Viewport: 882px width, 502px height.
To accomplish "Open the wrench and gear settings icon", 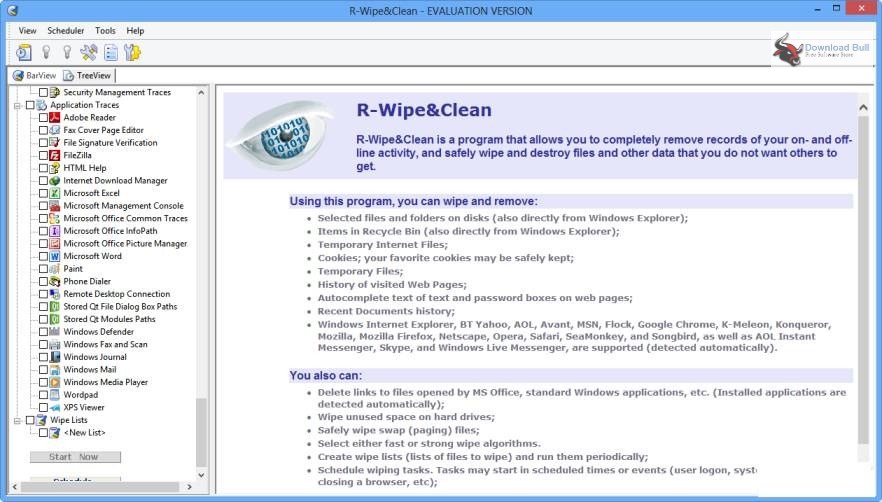I will [x=133, y=52].
